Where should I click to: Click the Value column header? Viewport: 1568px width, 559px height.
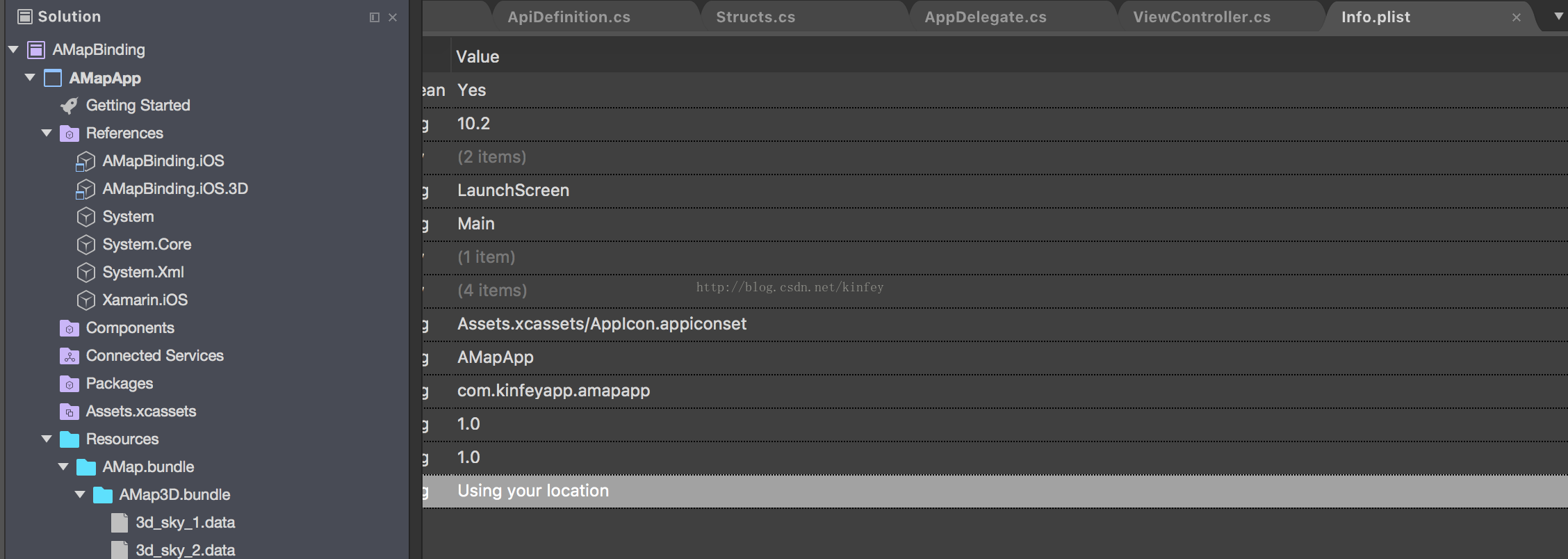[x=477, y=57]
